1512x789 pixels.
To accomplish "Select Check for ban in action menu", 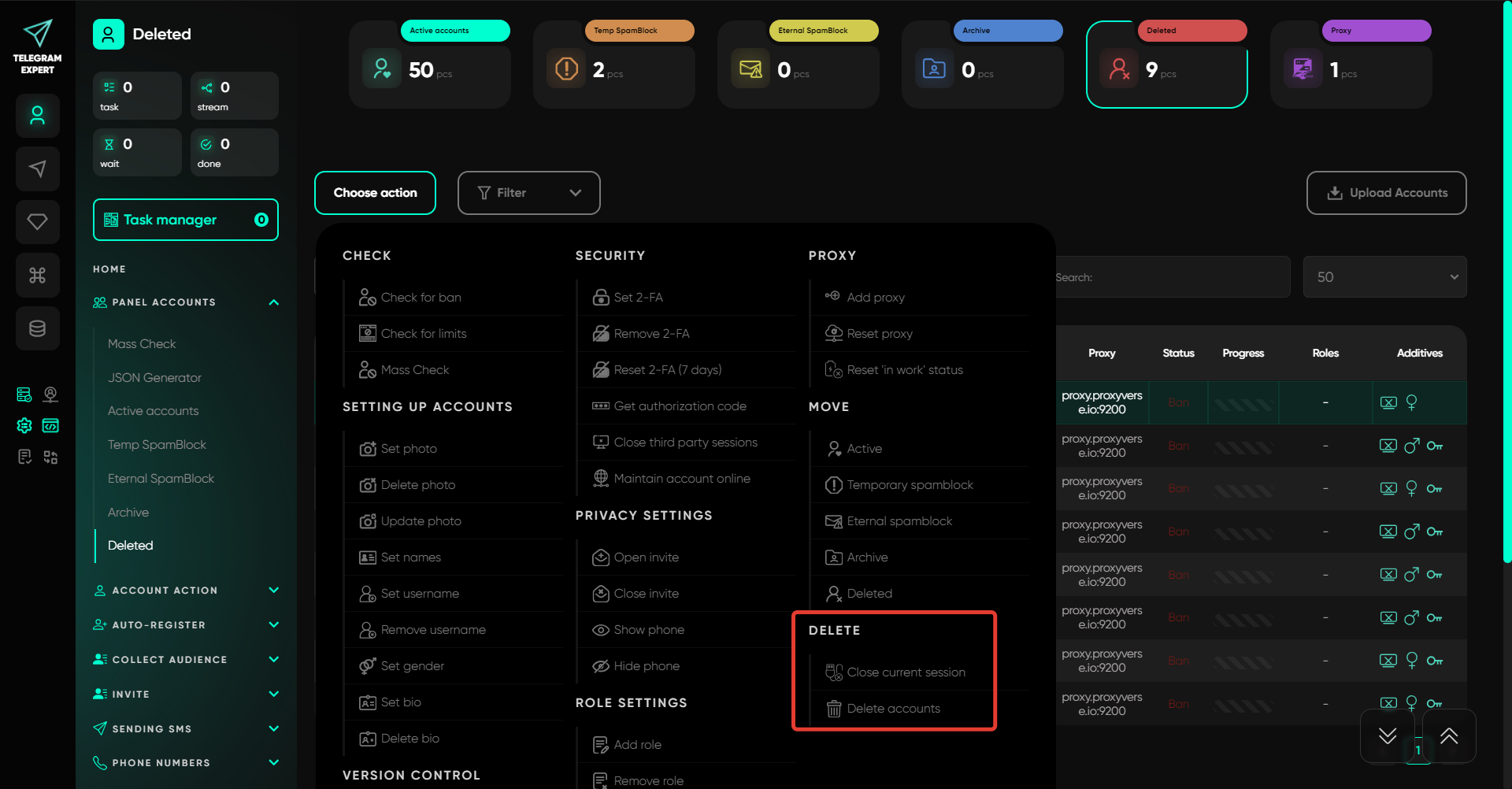I will coord(421,298).
